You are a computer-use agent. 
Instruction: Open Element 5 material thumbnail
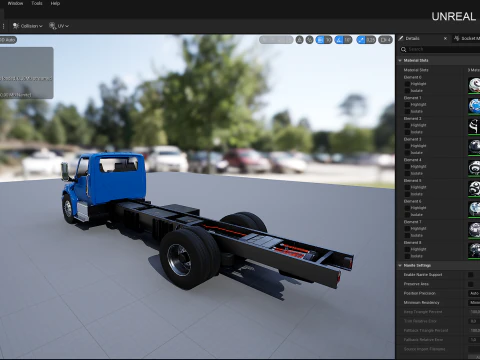click(474, 188)
